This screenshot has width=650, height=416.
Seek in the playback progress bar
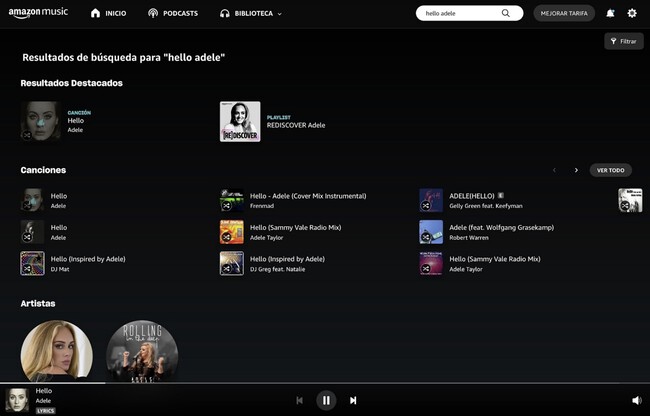[x=325, y=383]
